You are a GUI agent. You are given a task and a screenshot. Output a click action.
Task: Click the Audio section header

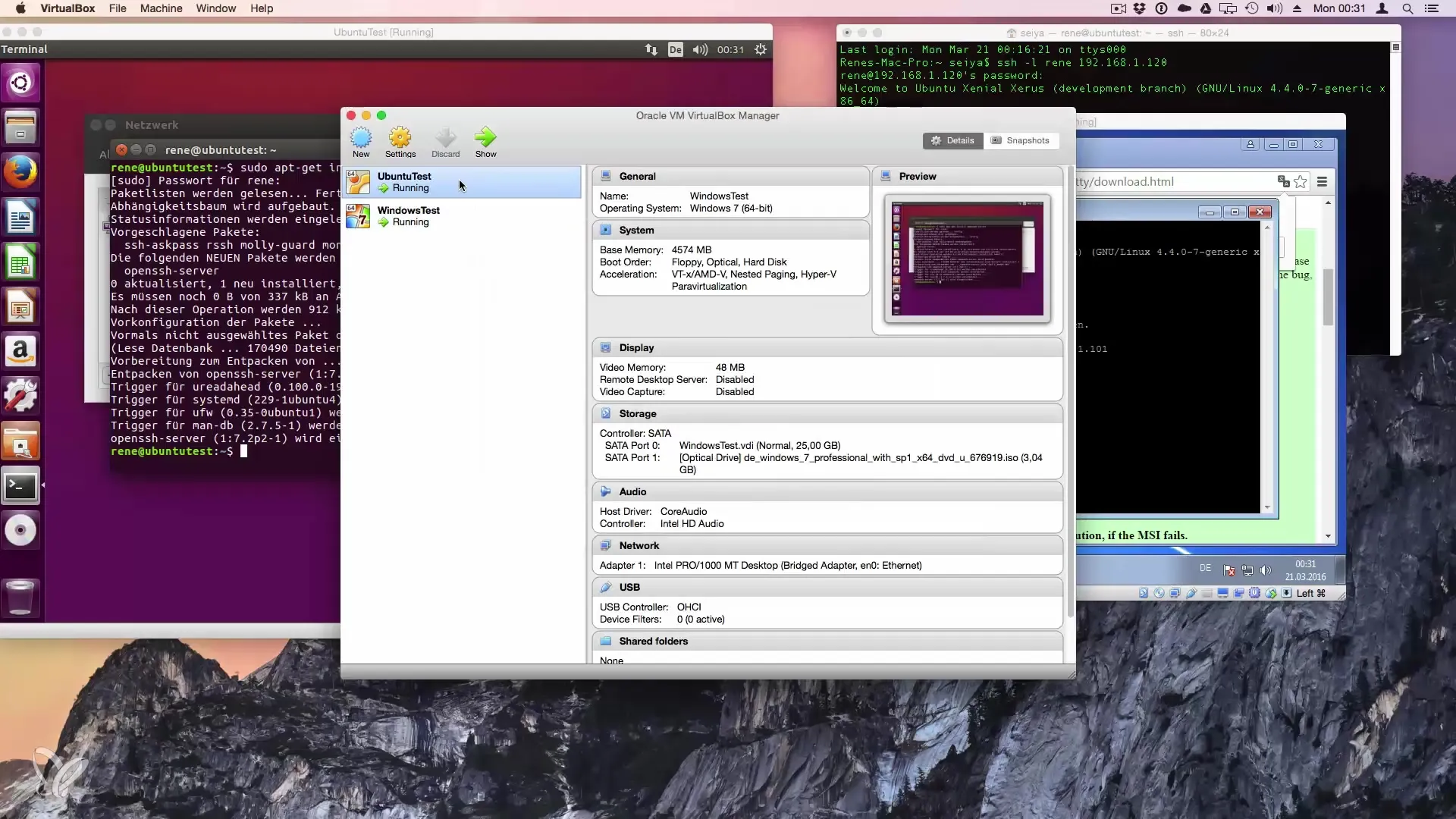827,491
